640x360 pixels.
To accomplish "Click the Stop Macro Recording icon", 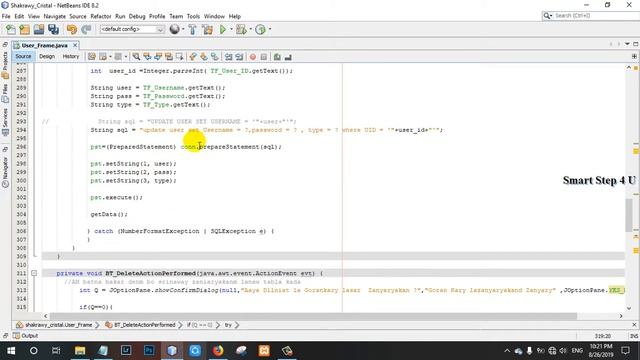I will (x=264, y=57).
